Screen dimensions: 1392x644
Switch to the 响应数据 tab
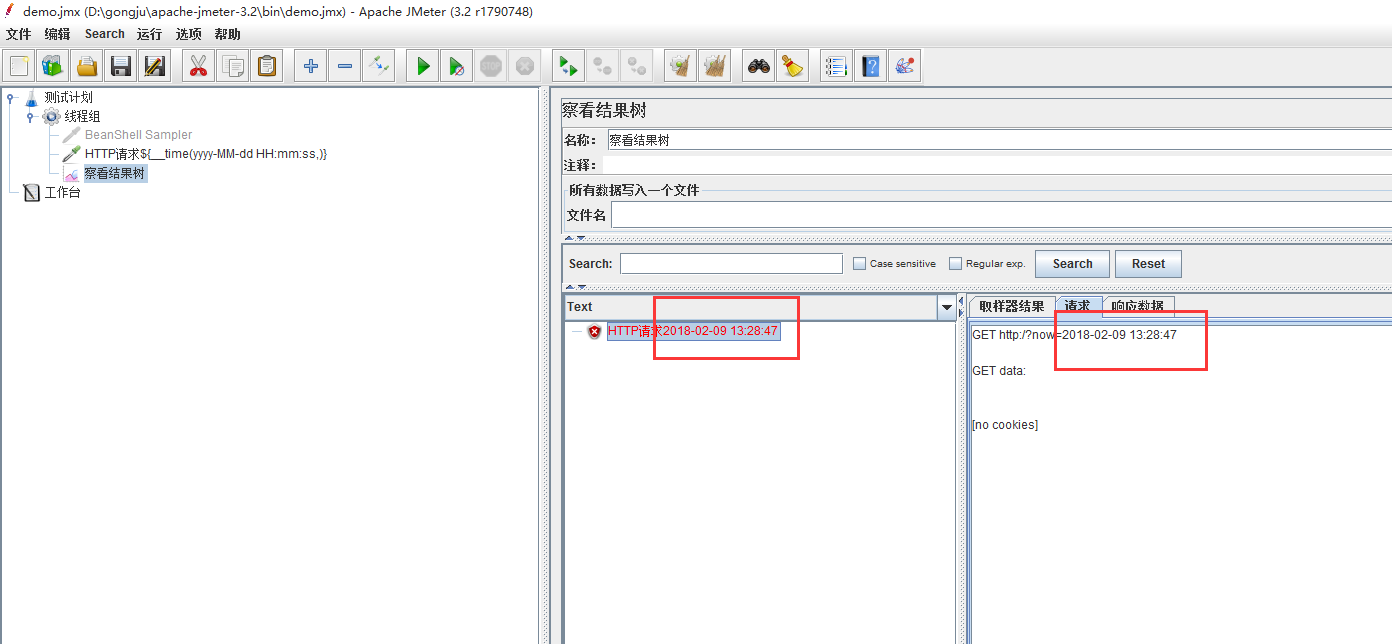pos(1138,306)
